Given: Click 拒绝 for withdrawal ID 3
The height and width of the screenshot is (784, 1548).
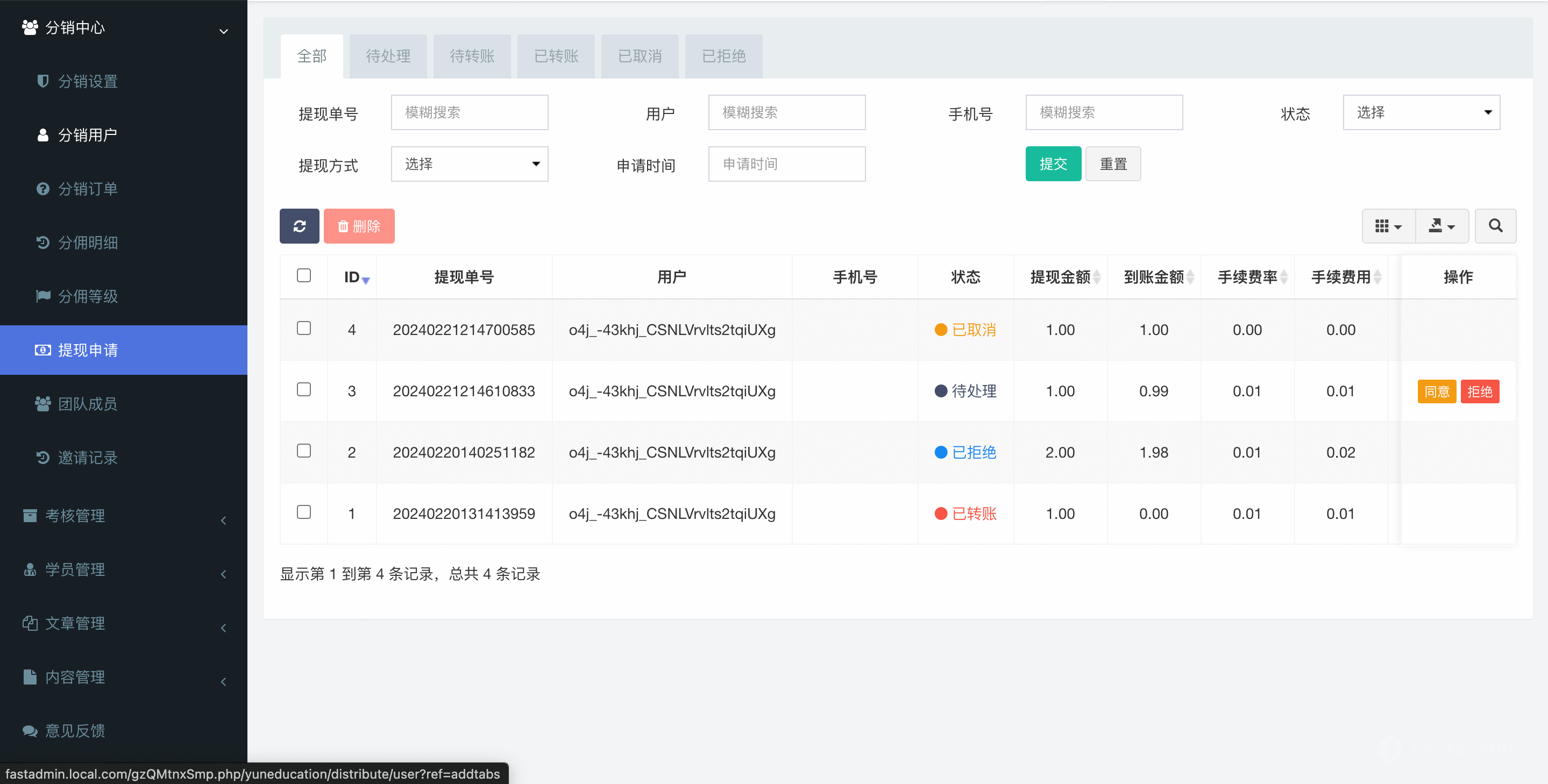Looking at the screenshot, I should tap(1480, 391).
